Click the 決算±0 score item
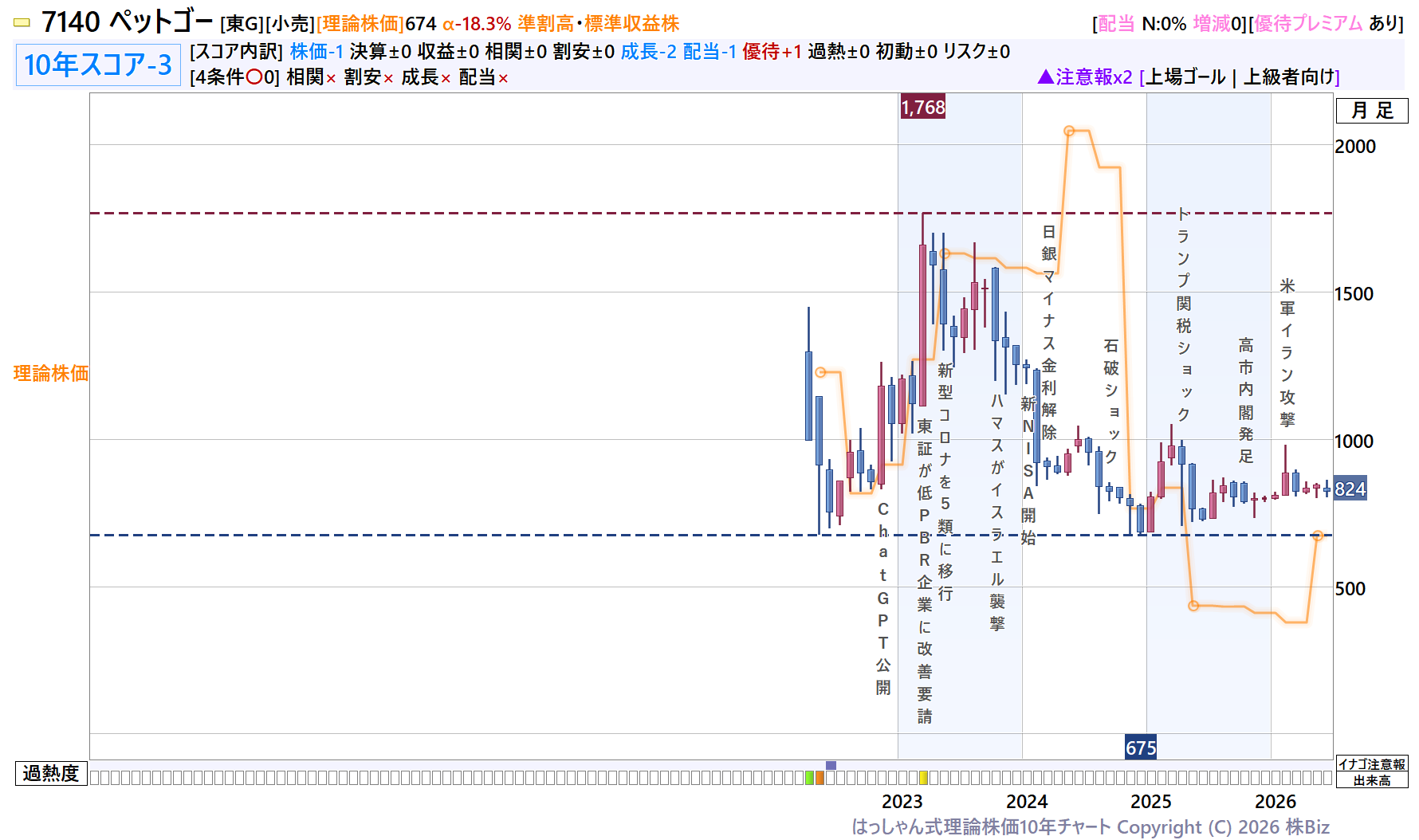Viewport: 1419px width, 840px height. 380,52
